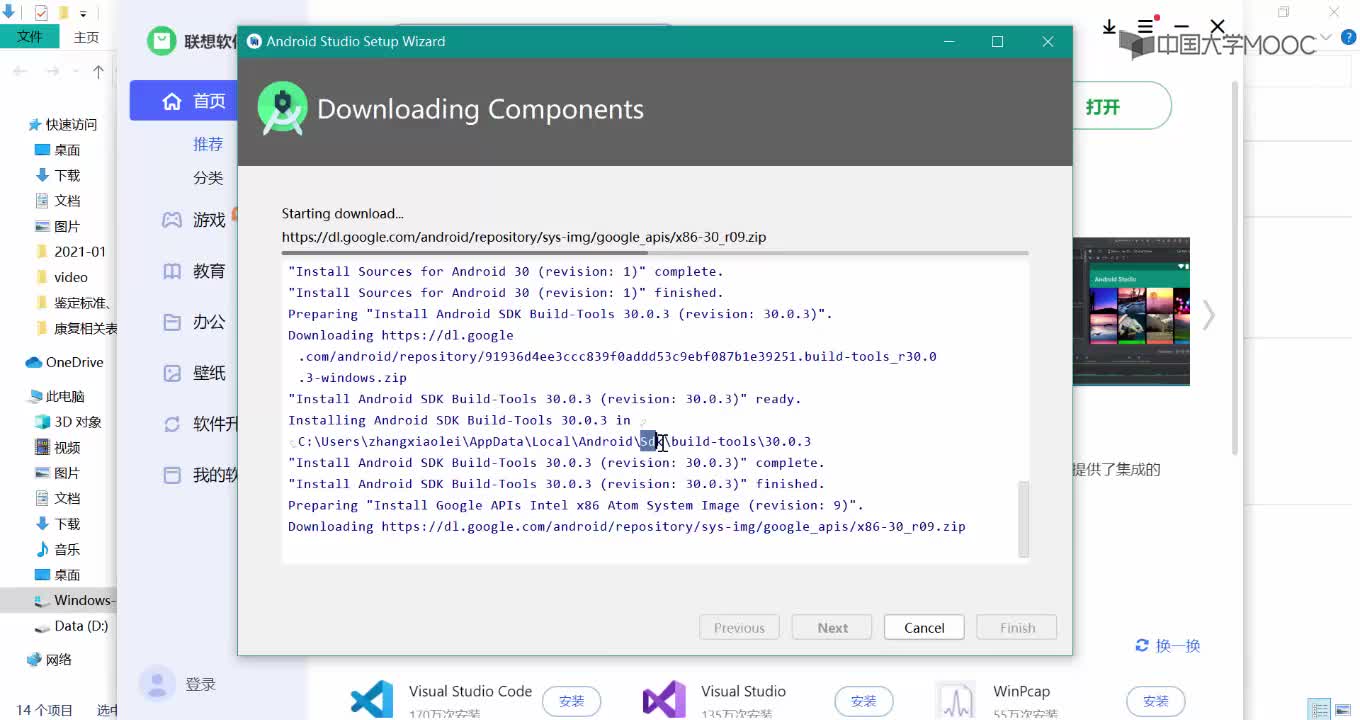Click the Previous button in setup wizard
The image size is (1360, 720).
[x=739, y=628]
